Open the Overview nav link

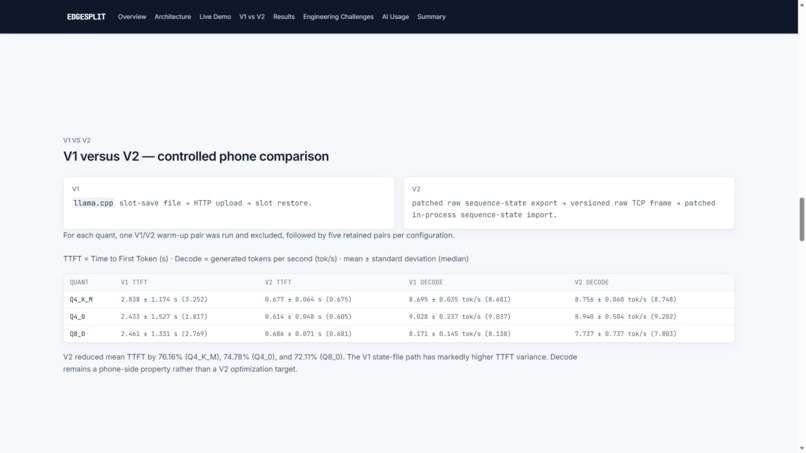coord(132,17)
